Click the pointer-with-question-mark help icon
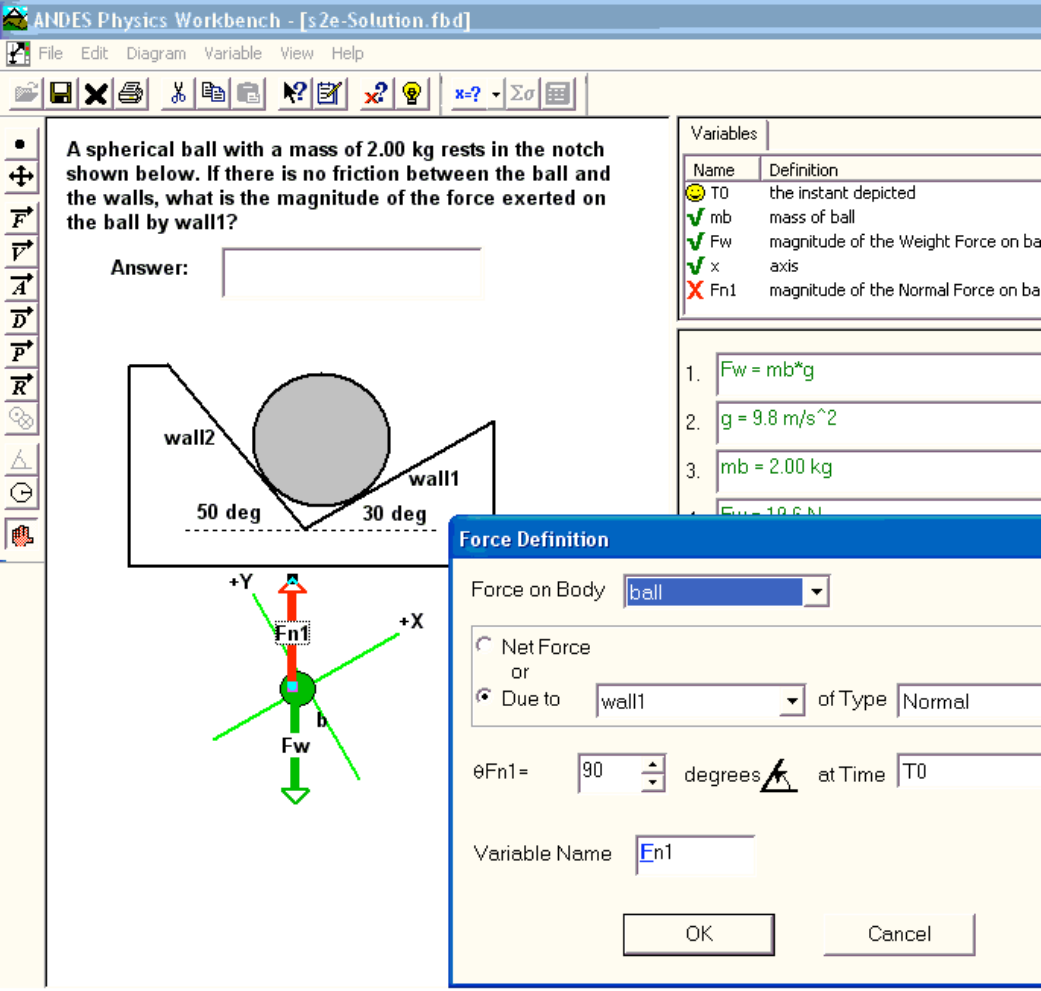Screen dimensions: 1041x991 click(294, 93)
